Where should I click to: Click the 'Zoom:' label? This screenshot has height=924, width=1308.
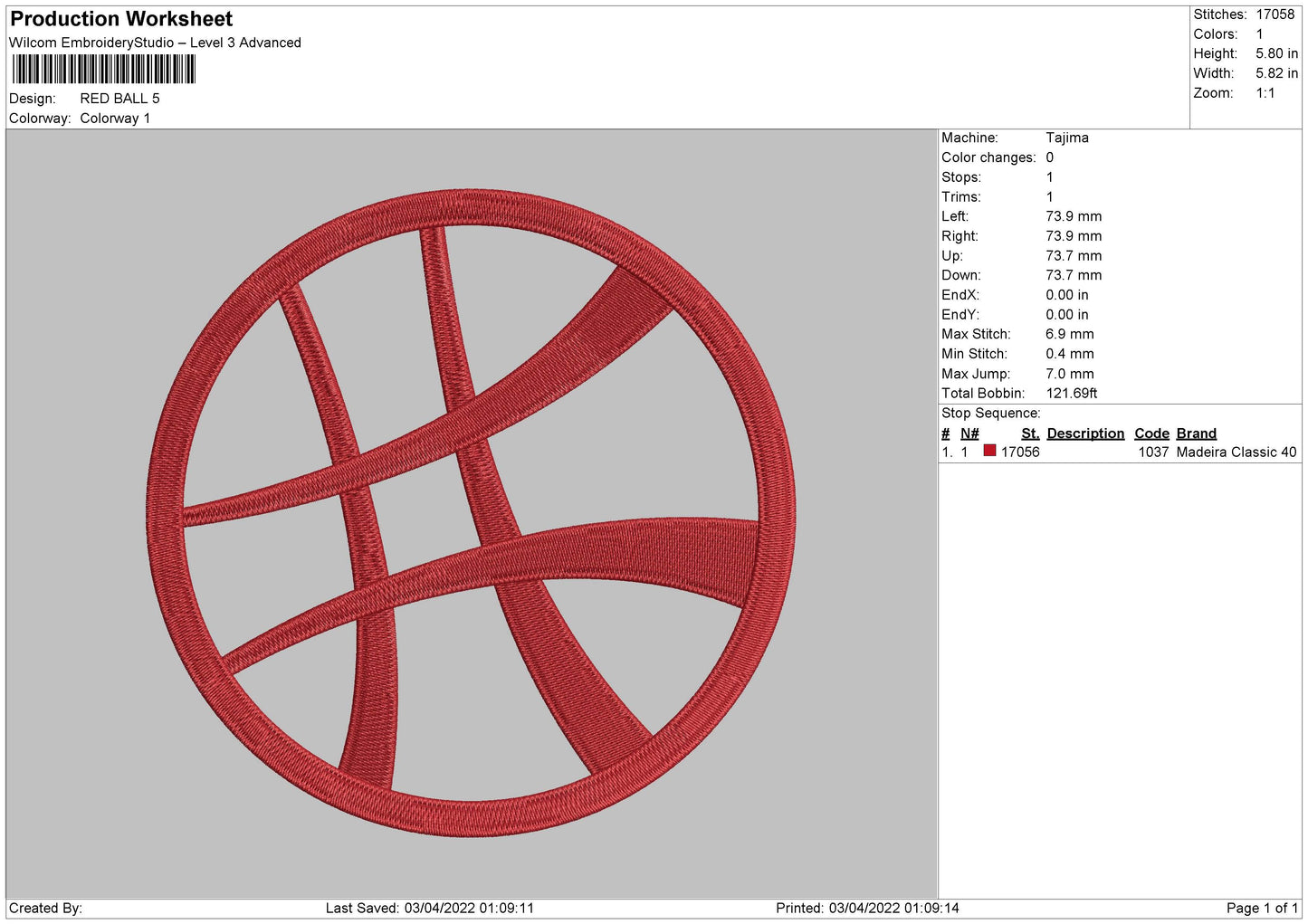(1214, 93)
